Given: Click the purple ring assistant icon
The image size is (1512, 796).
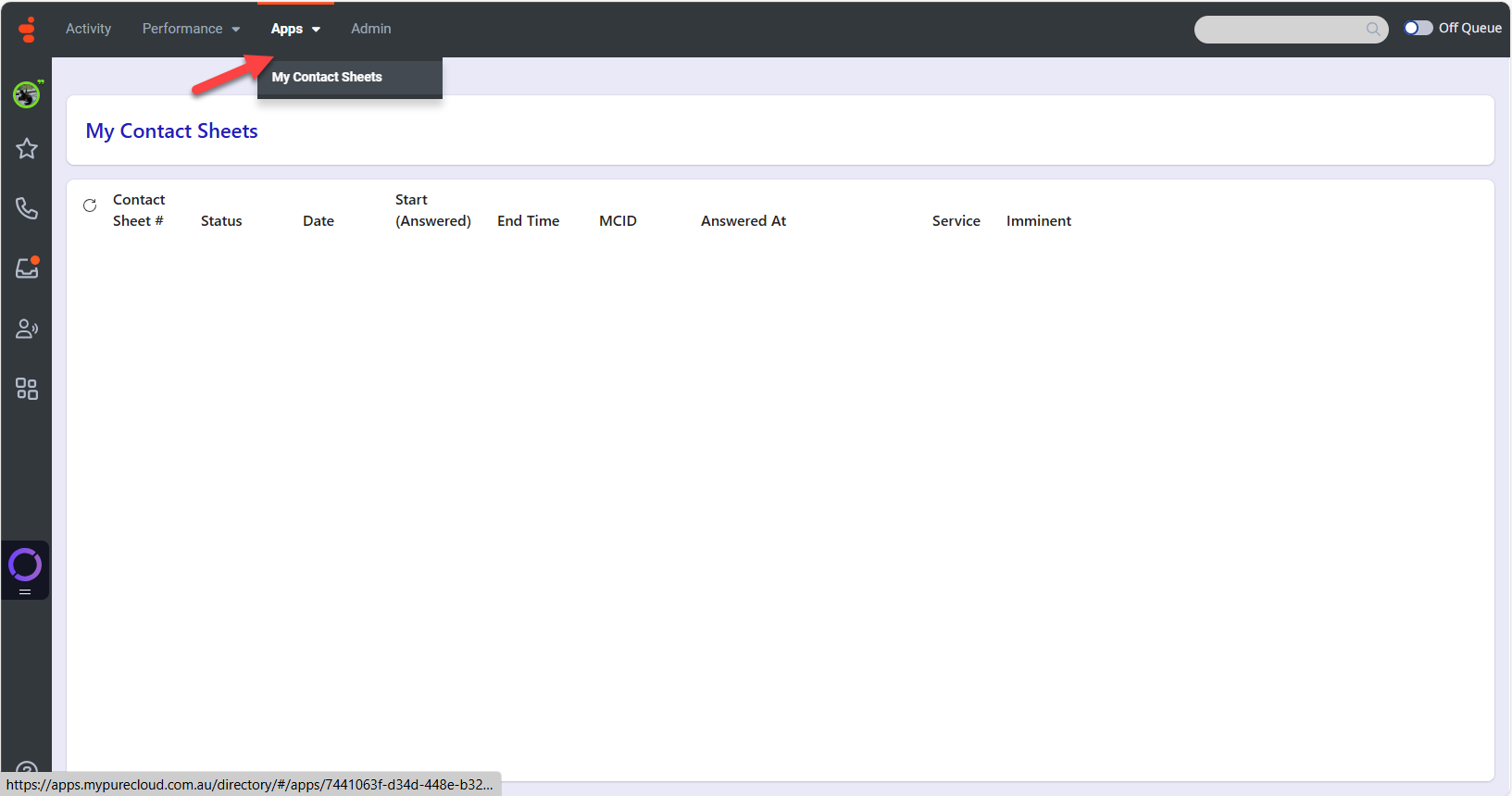Looking at the screenshot, I should click(25, 565).
